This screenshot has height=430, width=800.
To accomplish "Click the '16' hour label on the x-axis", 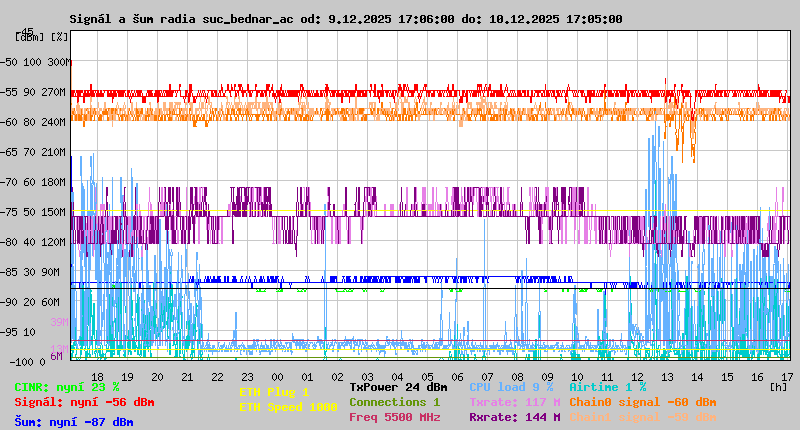I will (x=757, y=377).
